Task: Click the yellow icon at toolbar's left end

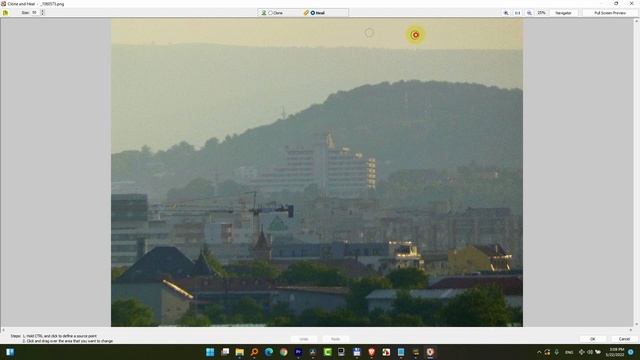Action: (5, 13)
